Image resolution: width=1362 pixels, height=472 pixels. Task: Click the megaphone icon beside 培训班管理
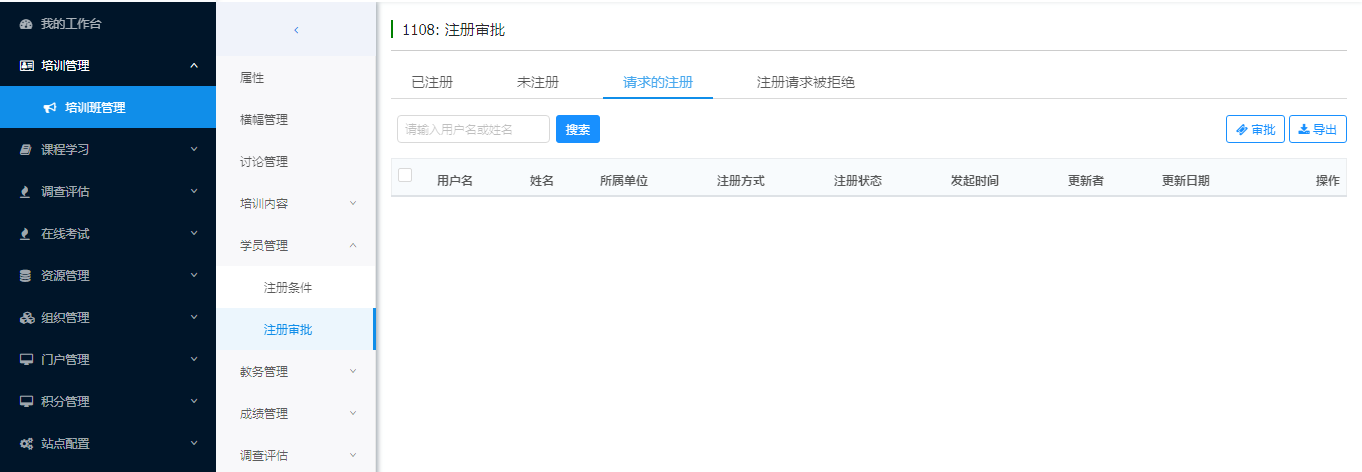[x=50, y=108]
